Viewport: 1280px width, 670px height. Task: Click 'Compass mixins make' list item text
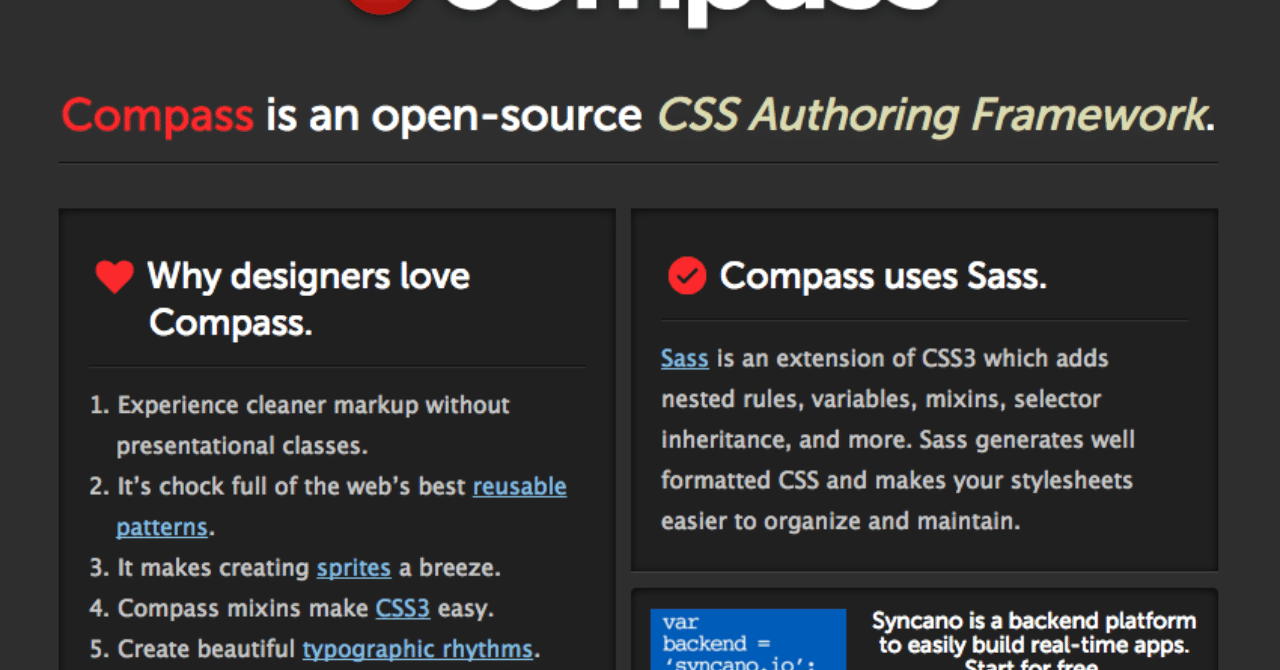tap(243, 608)
